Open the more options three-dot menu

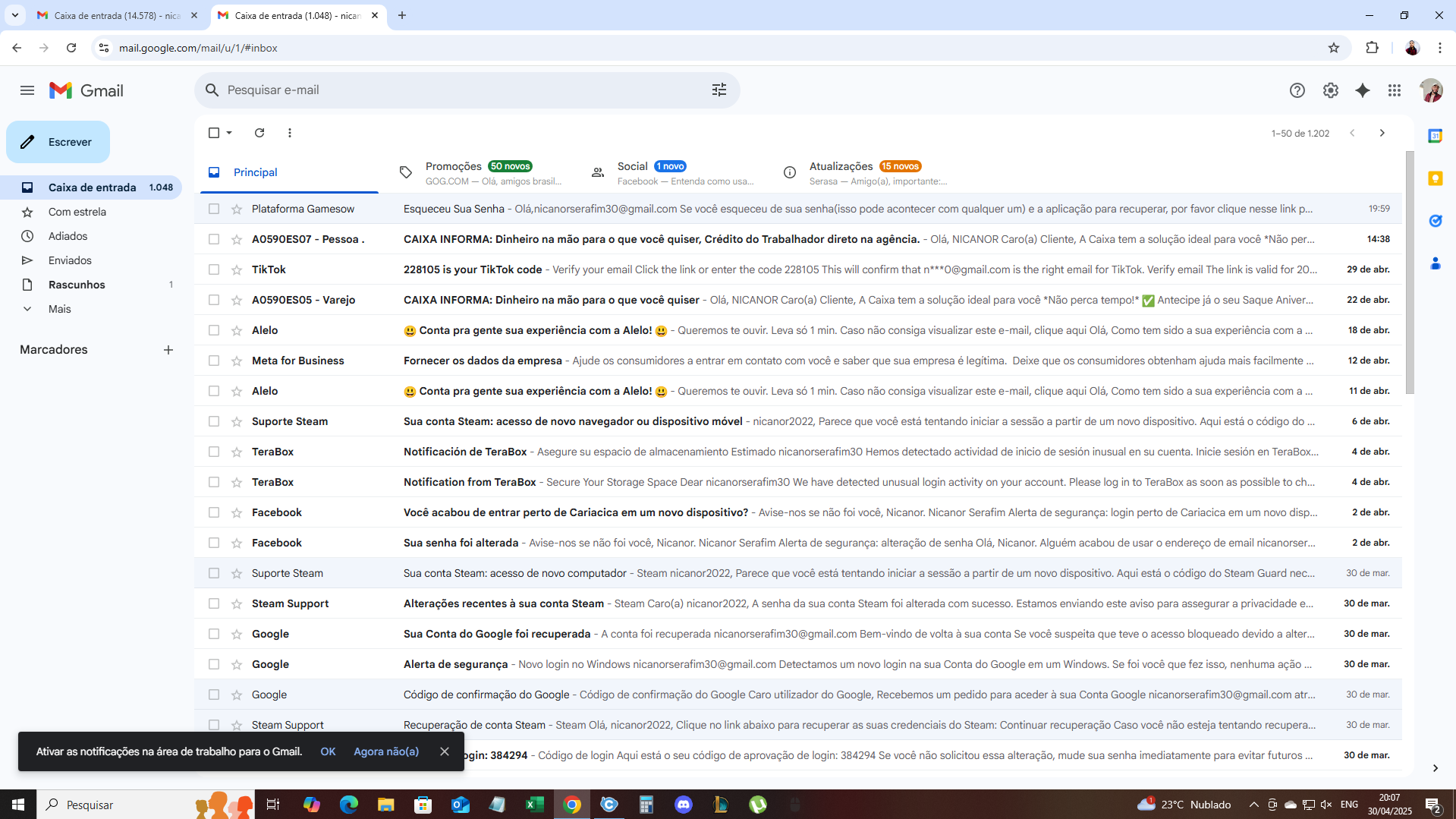point(290,133)
